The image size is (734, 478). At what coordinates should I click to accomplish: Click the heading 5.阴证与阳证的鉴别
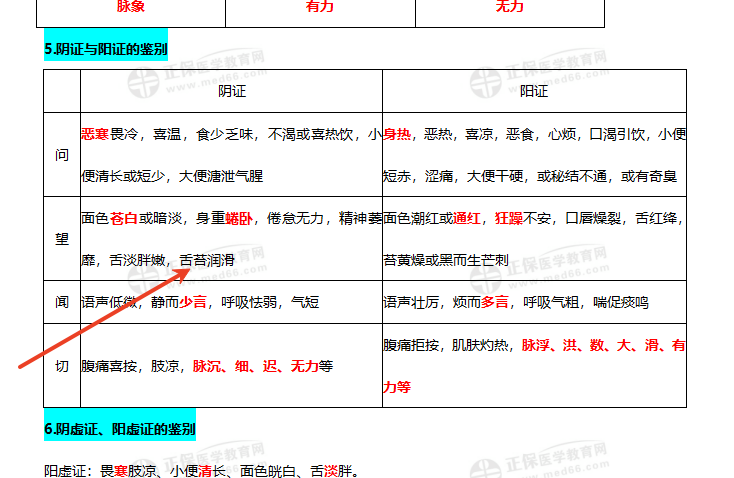coord(106,48)
